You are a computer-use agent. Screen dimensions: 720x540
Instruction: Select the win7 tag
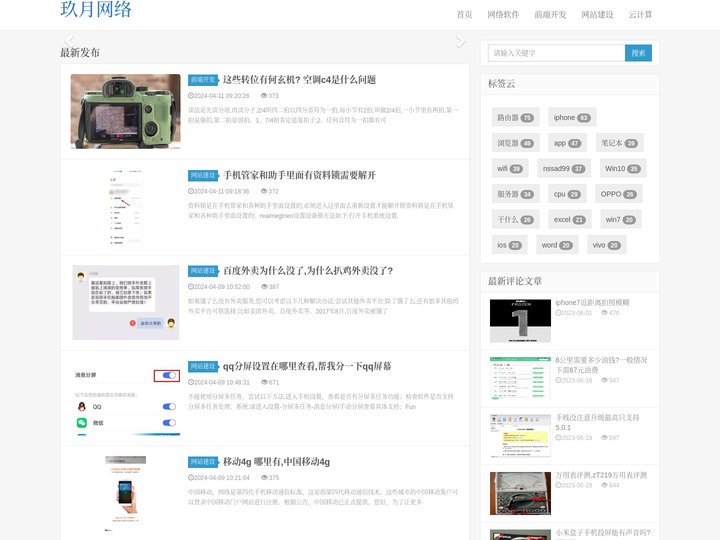point(620,219)
